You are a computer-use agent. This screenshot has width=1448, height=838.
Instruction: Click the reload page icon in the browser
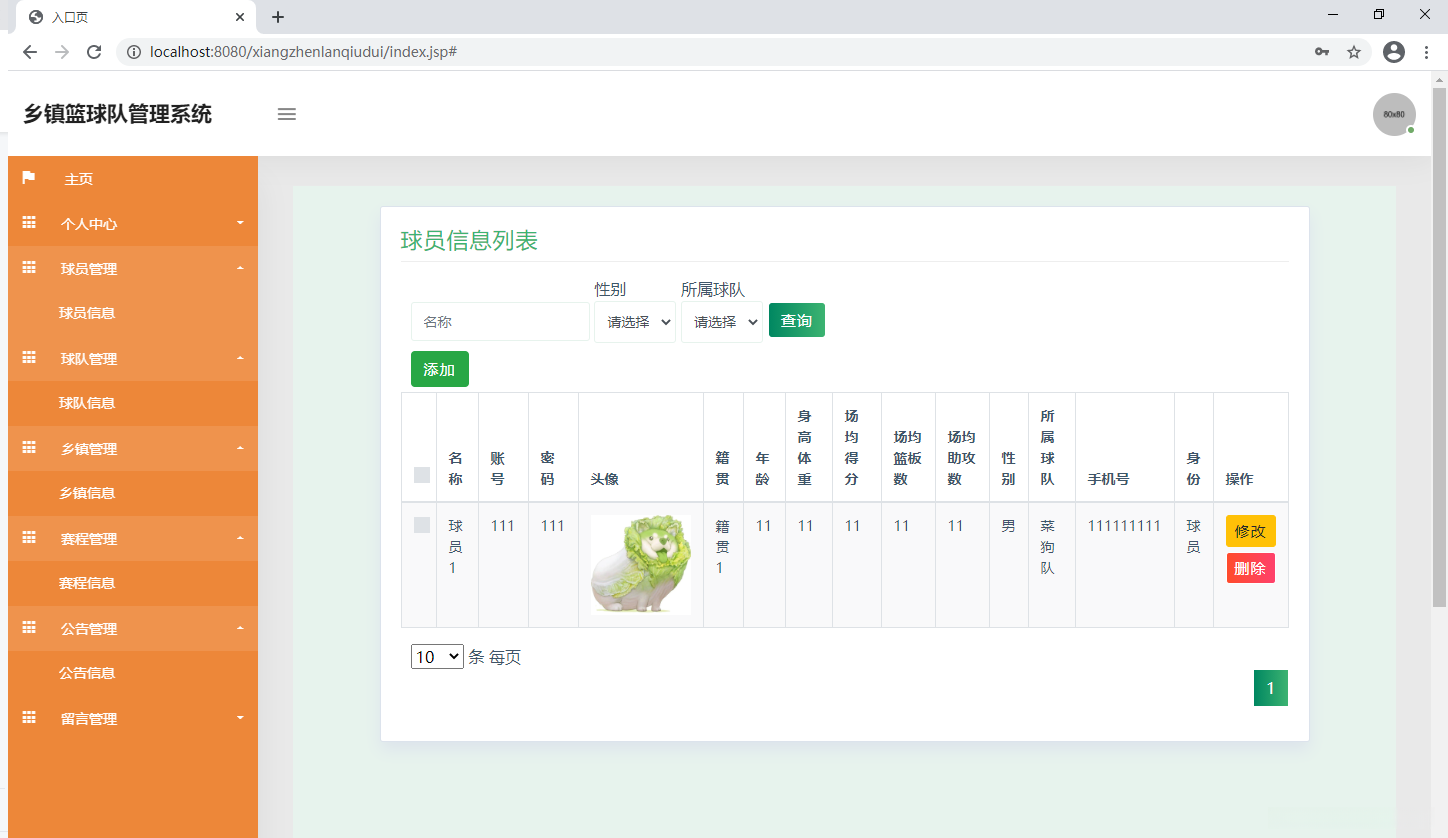pos(93,51)
